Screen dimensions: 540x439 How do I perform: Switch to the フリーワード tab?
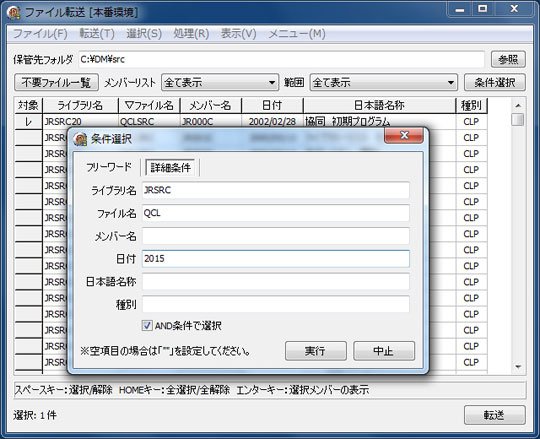(x=109, y=167)
